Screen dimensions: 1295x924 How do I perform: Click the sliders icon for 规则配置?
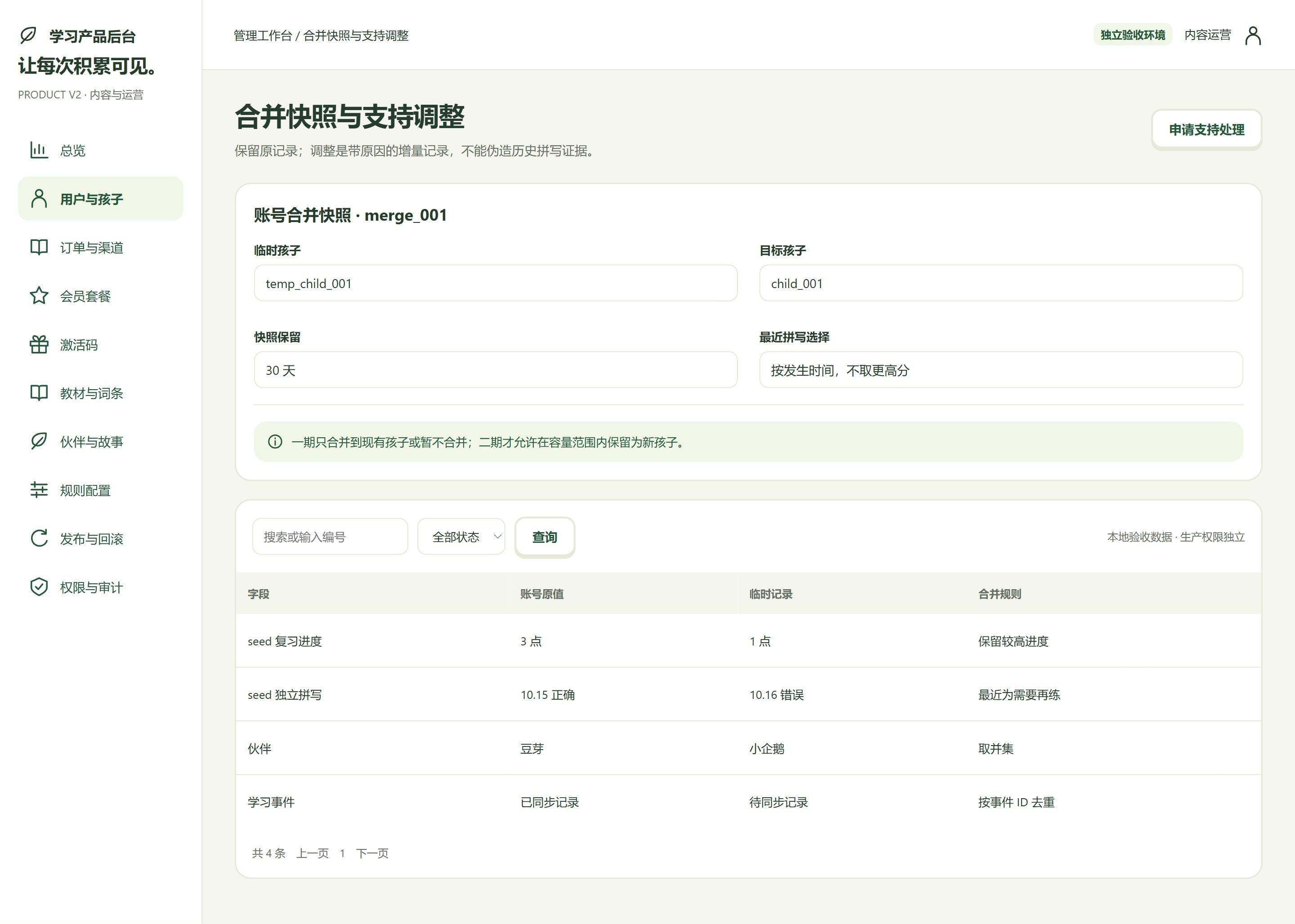(39, 490)
